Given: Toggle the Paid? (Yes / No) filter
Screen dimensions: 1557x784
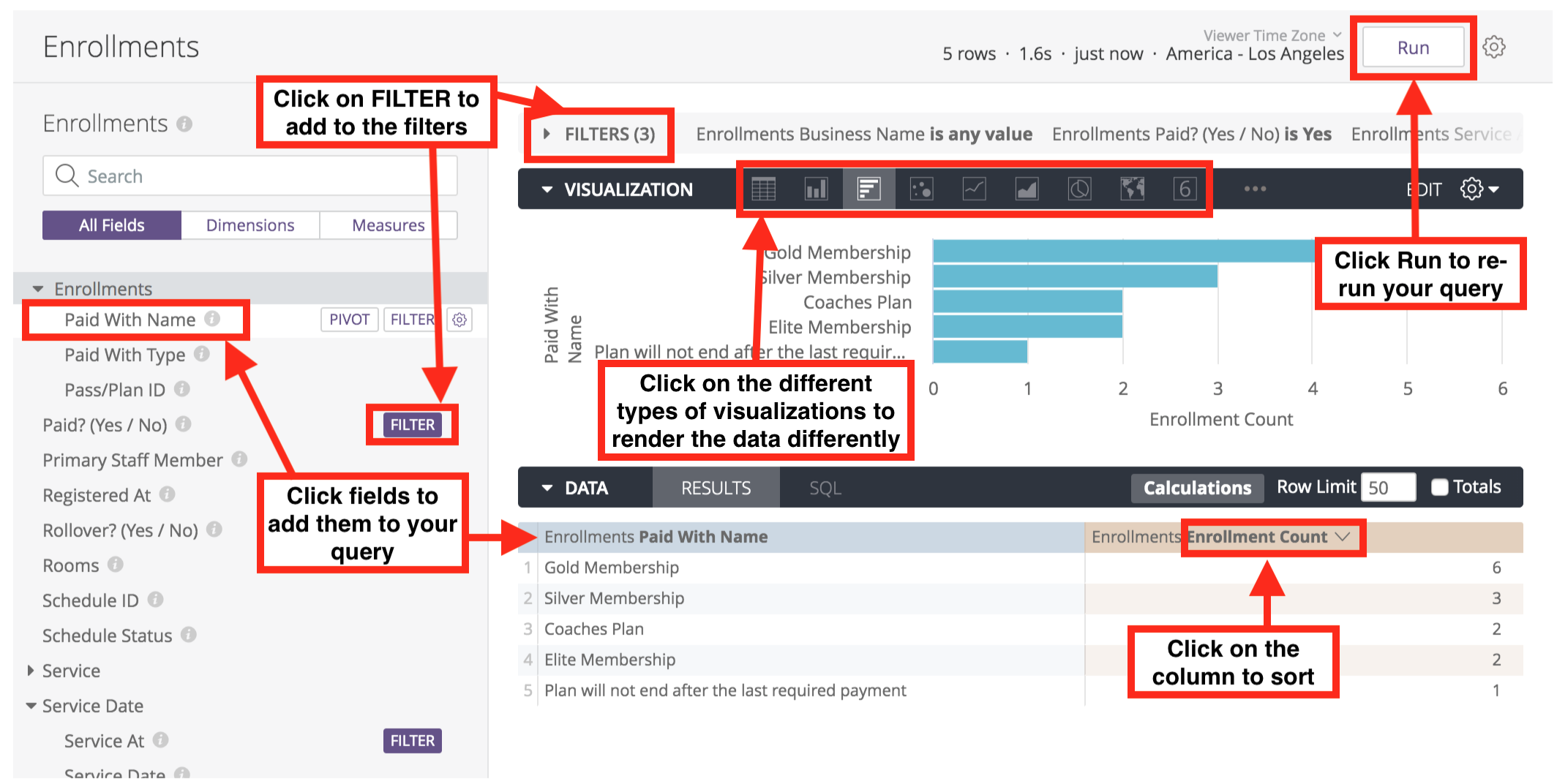Looking at the screenshot, I should pyautogui.click(x=412, y=425).
